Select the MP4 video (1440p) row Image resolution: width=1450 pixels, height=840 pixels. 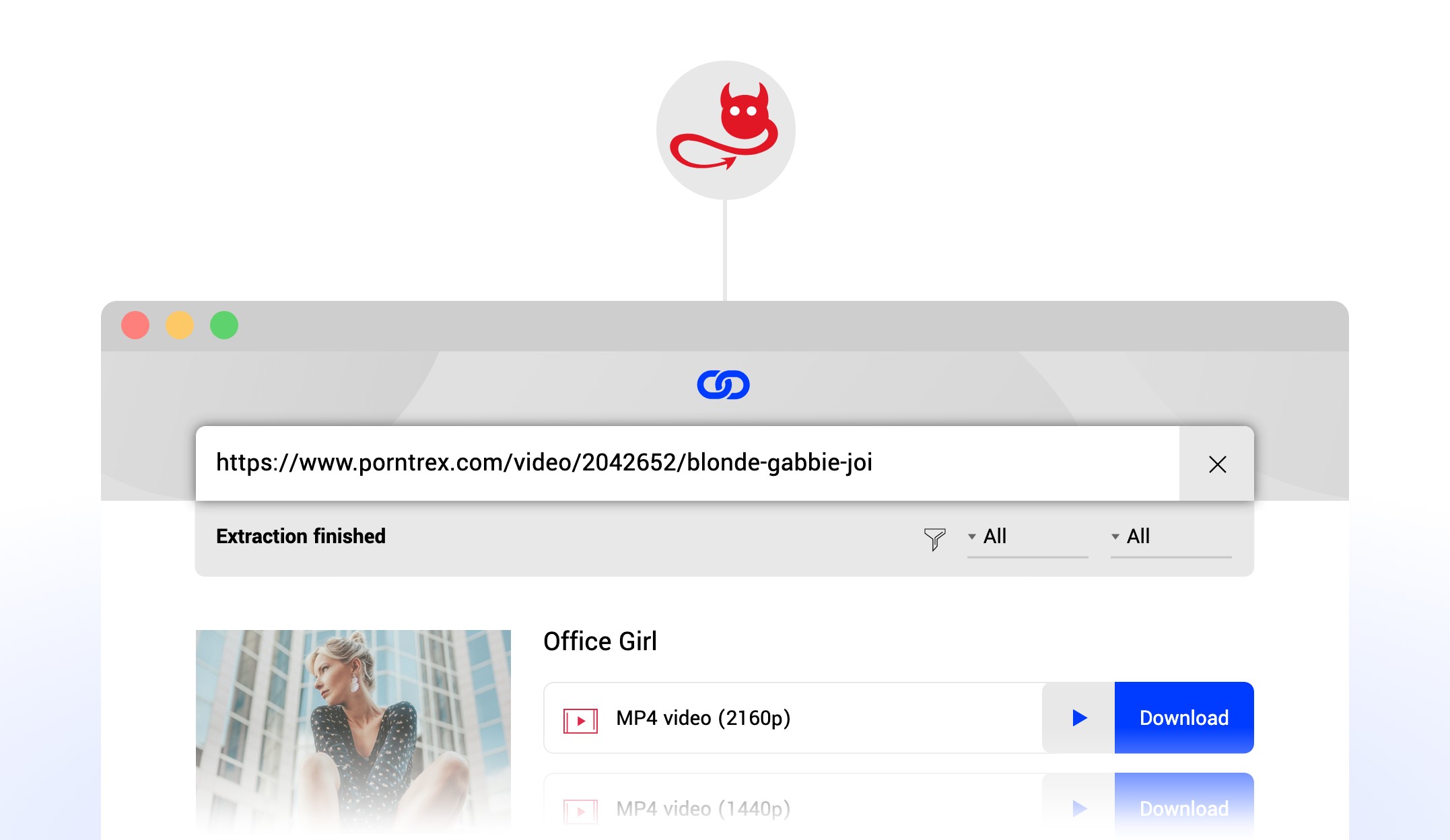(x=899, y=806)
